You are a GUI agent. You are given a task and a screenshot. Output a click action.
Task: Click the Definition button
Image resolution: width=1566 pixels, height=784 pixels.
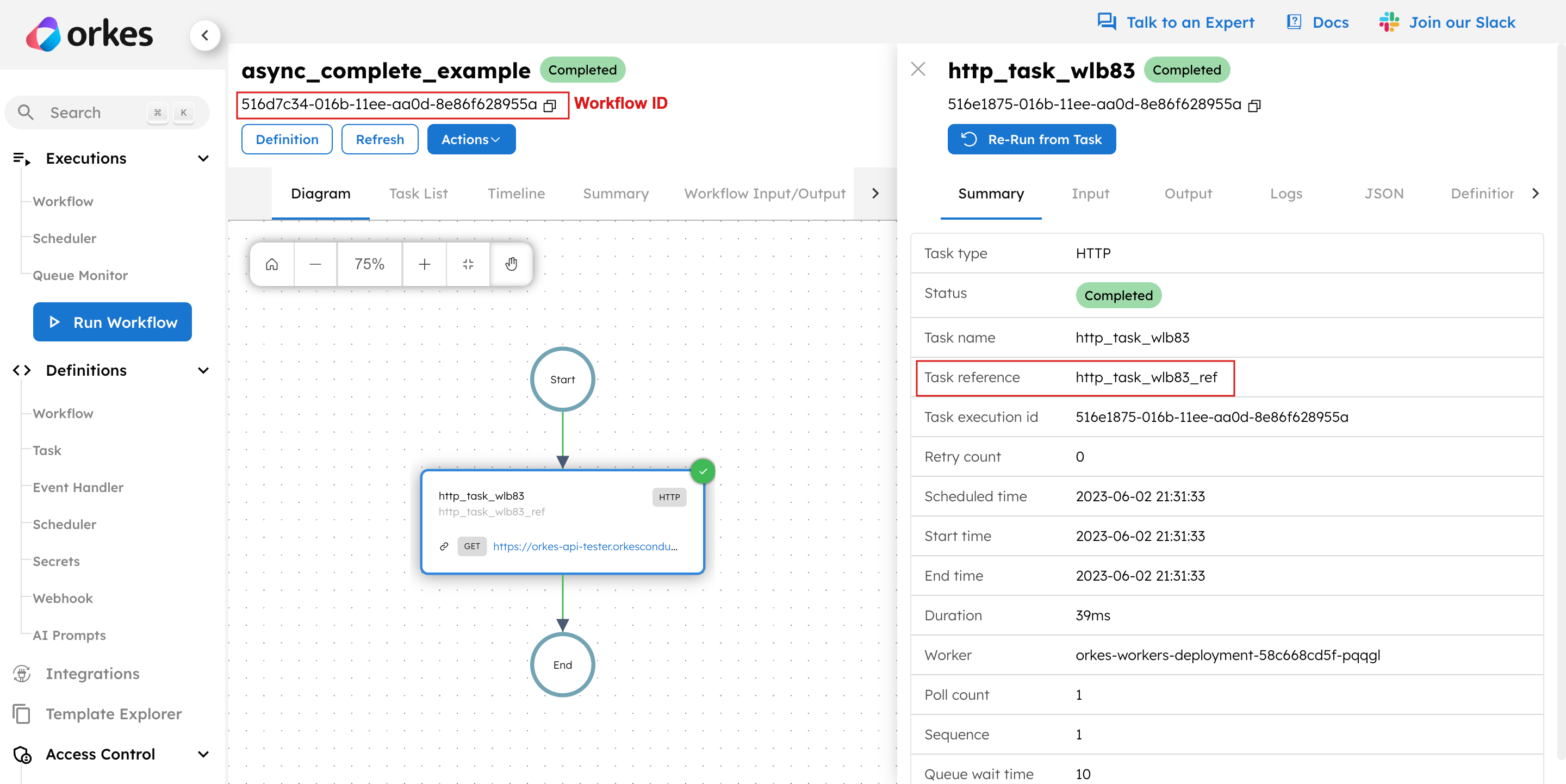(287, 139)
